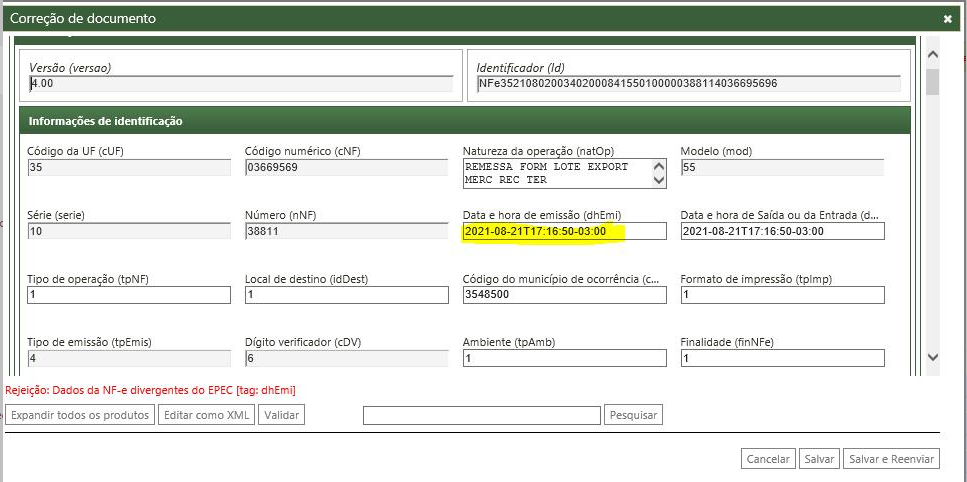Viewport: 967px width, 482px height.
Task: Select the Finalidade (finNFe) field
Action: 782,358
